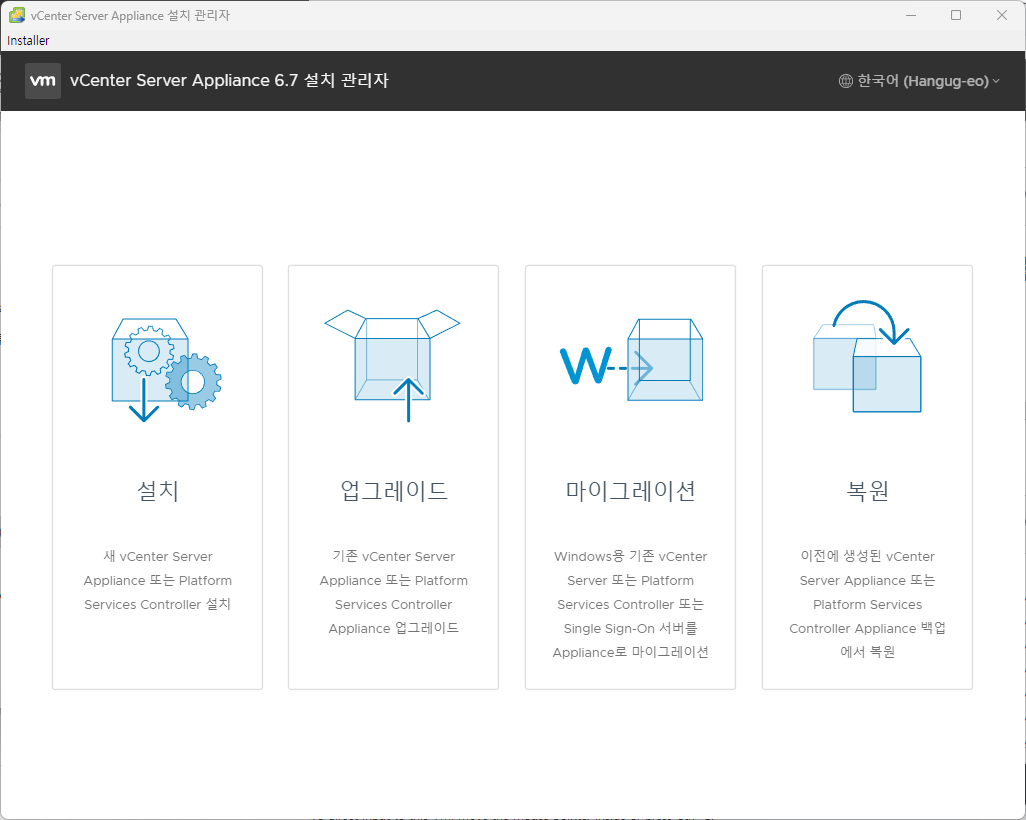
Task: Click the VMware vm logo in the header
Action: [43, 80]
